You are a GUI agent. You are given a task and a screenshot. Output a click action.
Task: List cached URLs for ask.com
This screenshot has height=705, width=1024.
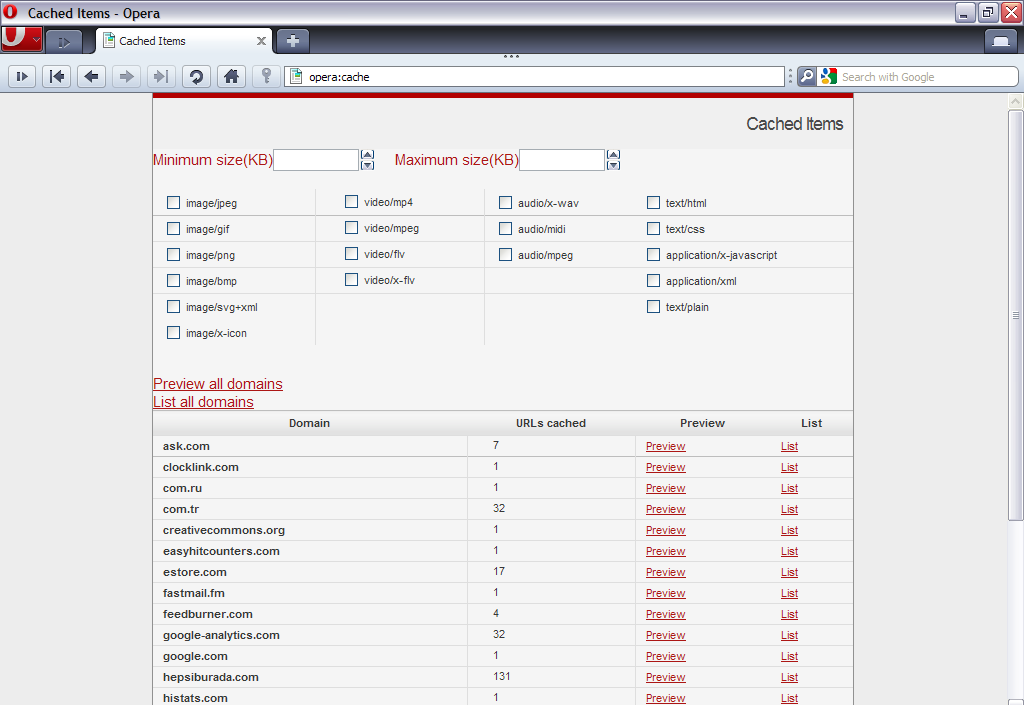tap(789, 446)
